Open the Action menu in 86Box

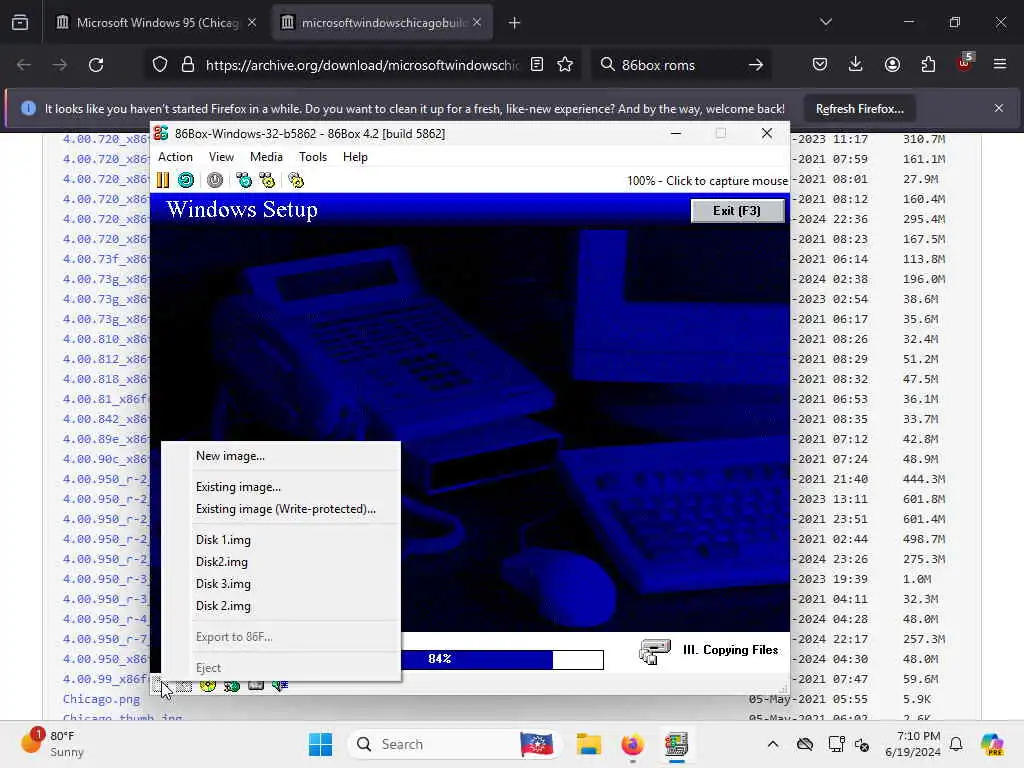point(175,157)
